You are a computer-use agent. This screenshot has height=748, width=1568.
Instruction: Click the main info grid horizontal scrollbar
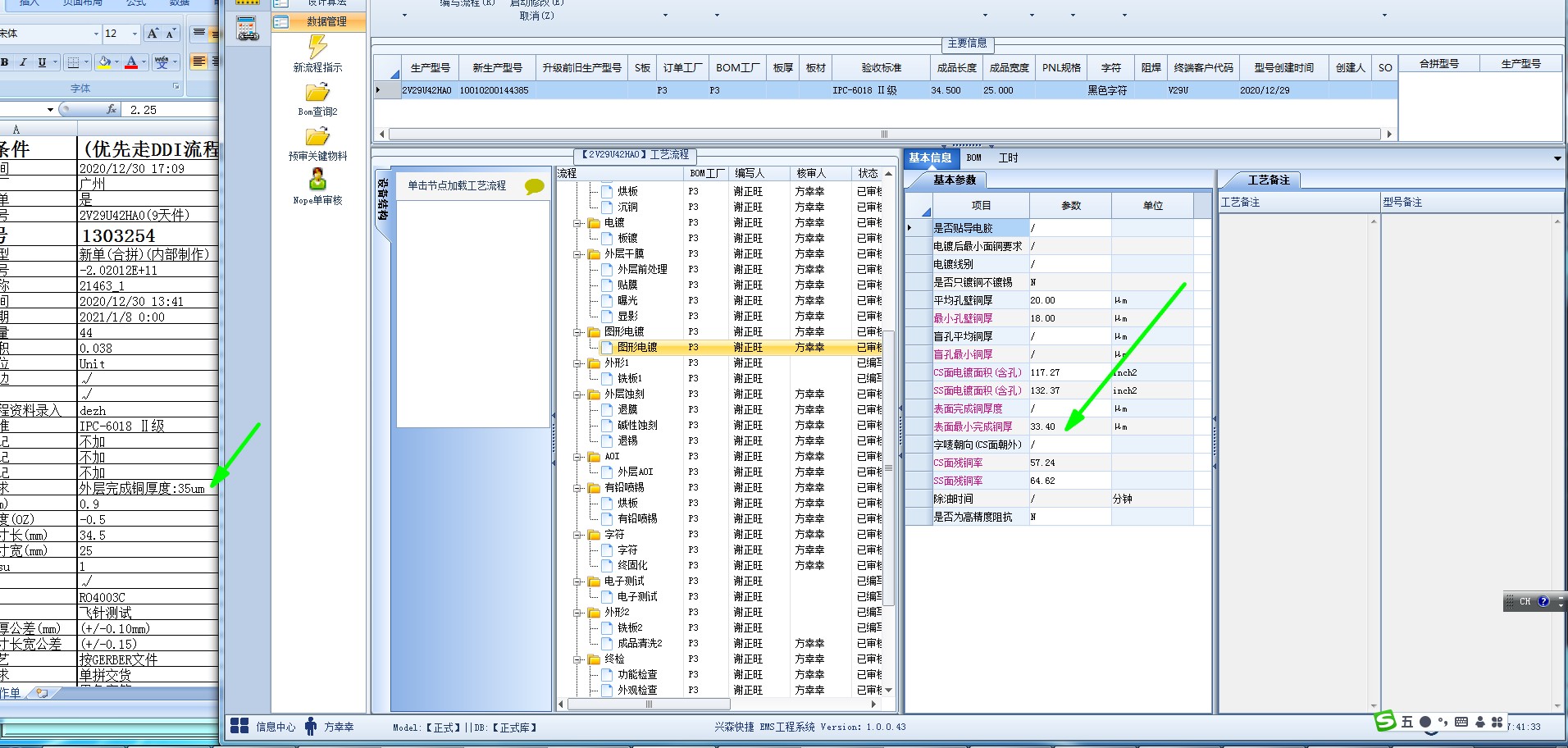click(884, 134)
